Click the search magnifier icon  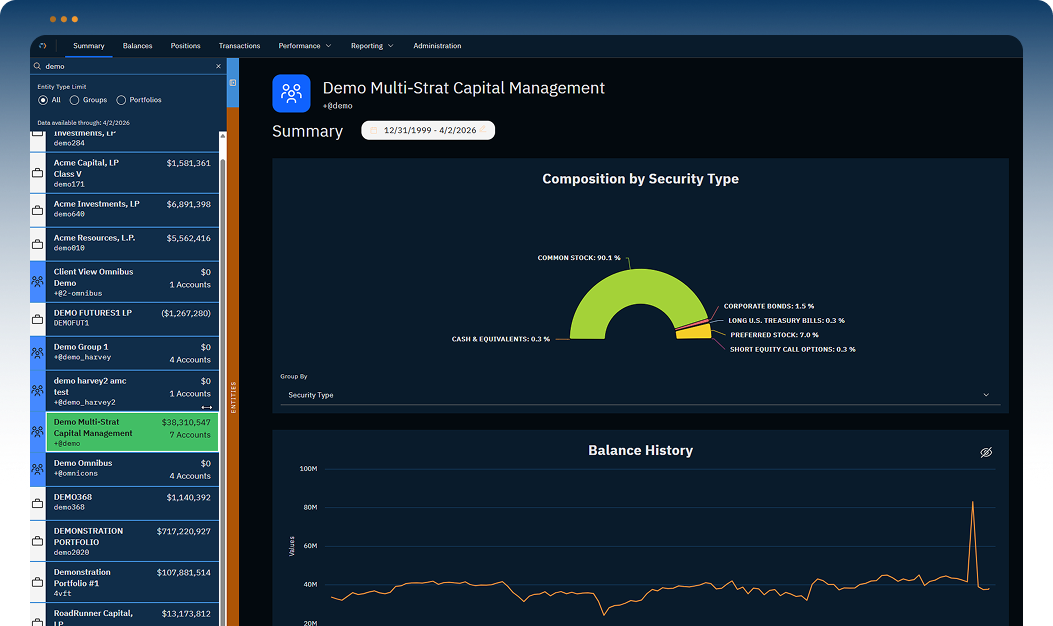[38, 66]
